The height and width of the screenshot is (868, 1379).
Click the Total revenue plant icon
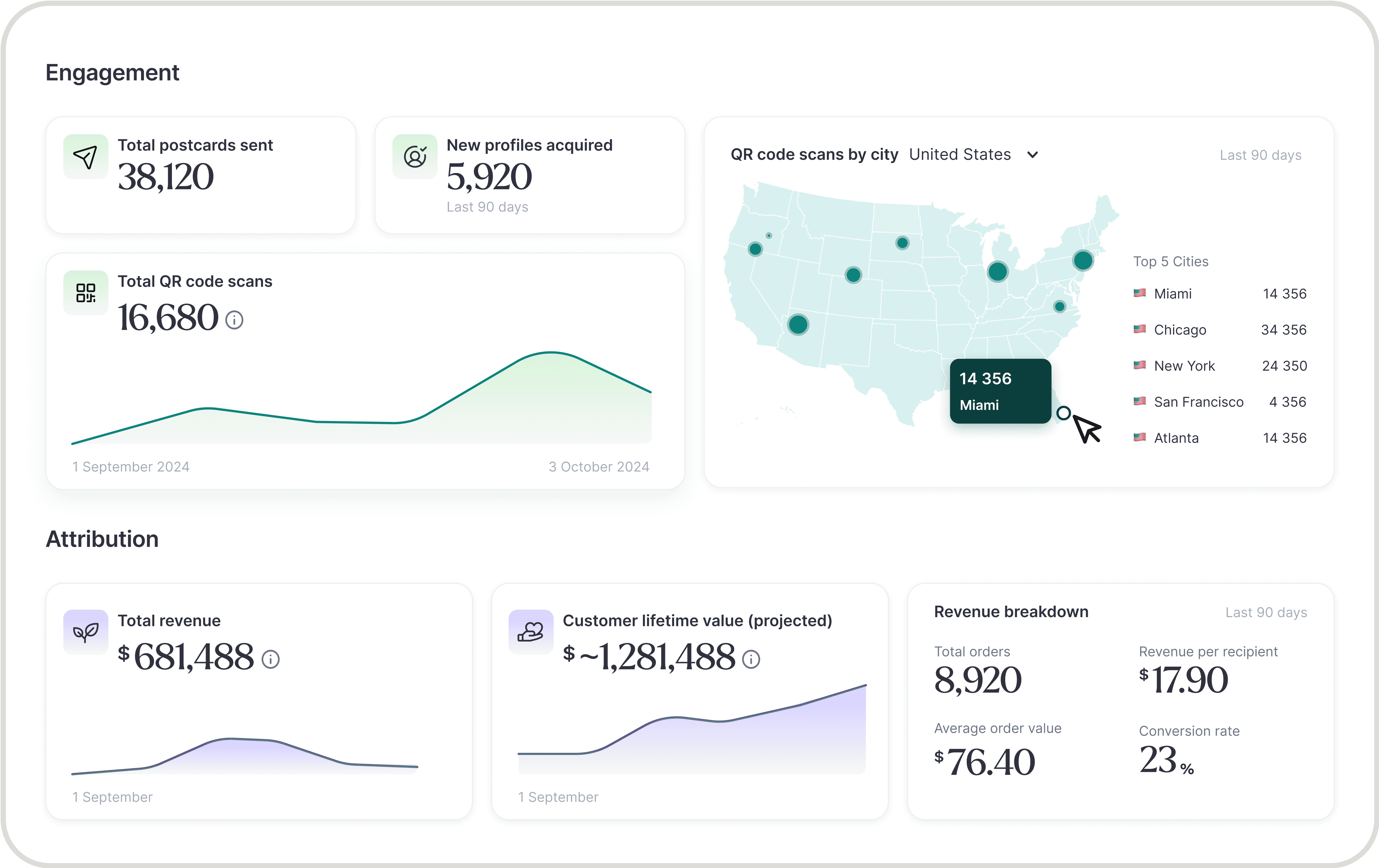tap(85, 632)
